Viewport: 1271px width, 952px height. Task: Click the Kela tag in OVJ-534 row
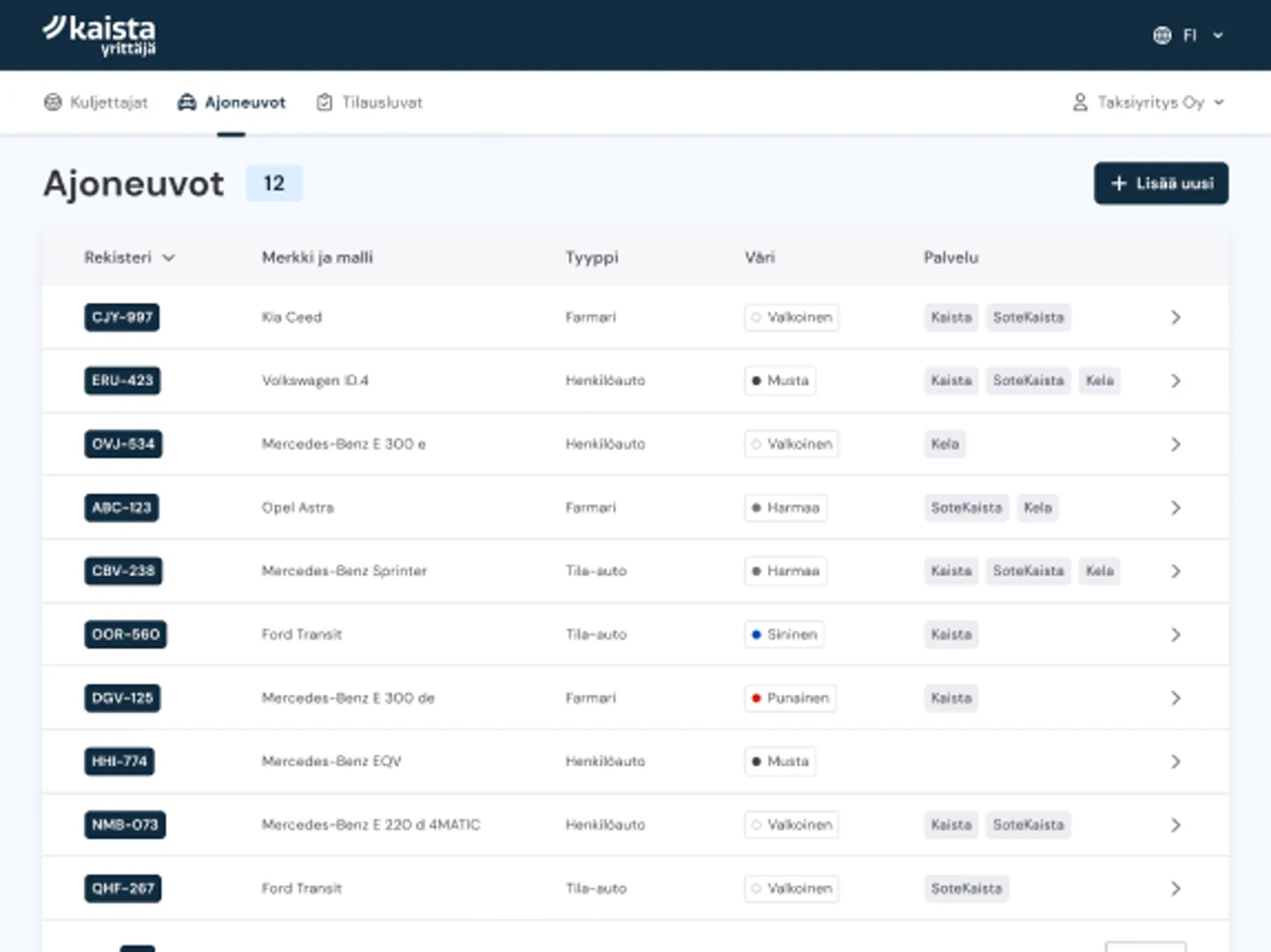pyautogui.click(x=945, y=444)
